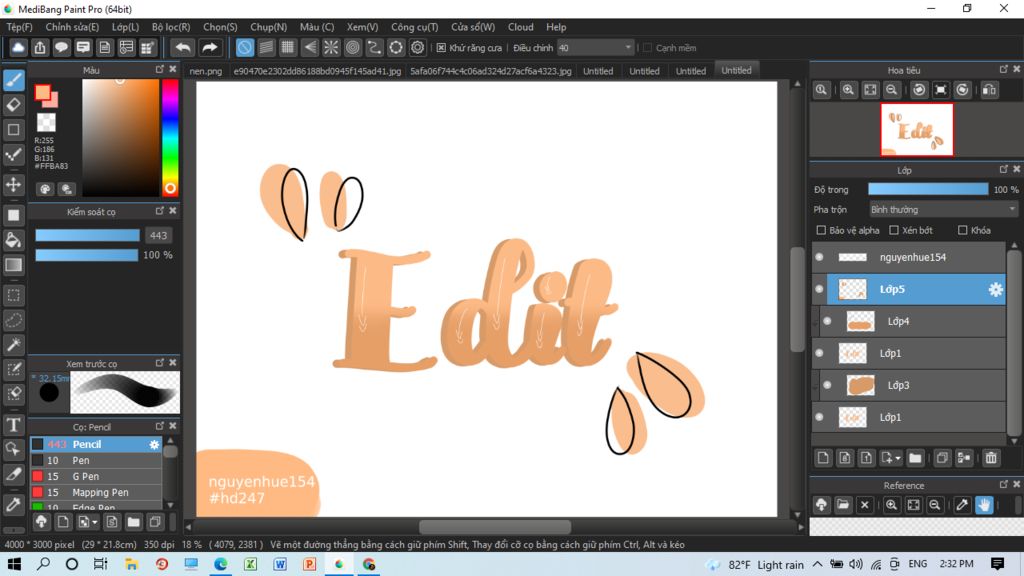Enable the circle snap guide
Screen dimensions: 1024x576
coord(353,48)
